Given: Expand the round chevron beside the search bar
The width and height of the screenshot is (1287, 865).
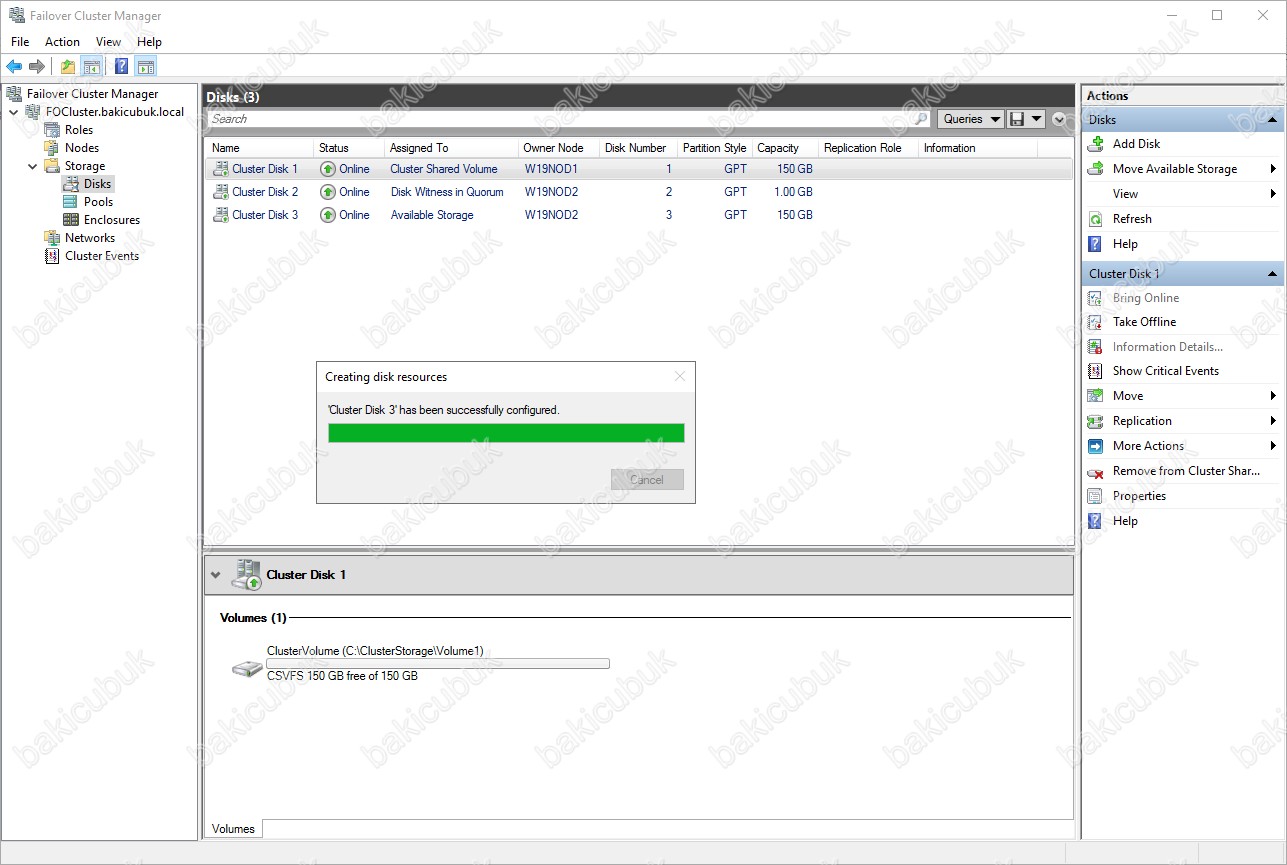Looking at the screenshot, I should click(1059, 119).
